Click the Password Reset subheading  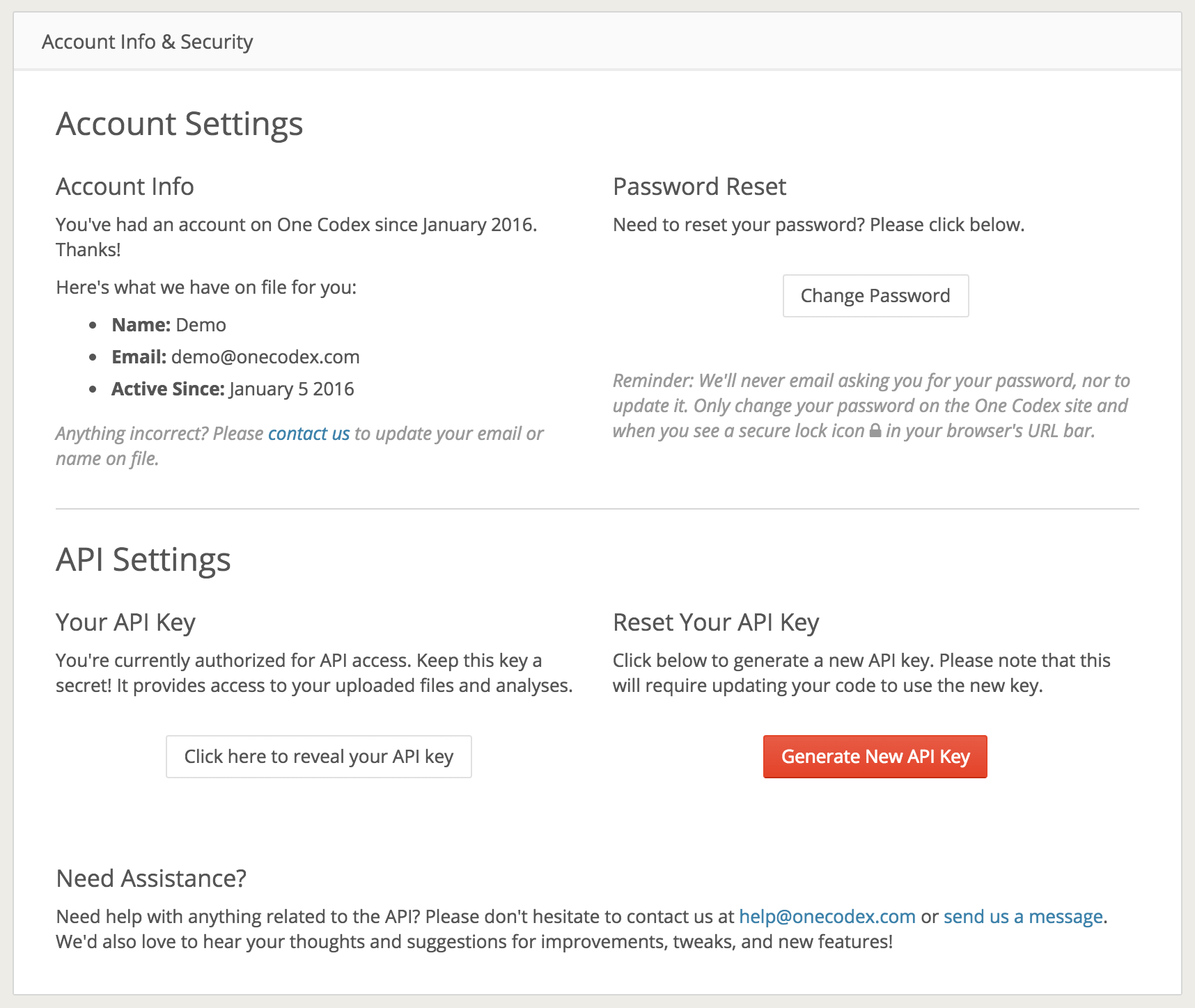point(699,187)
